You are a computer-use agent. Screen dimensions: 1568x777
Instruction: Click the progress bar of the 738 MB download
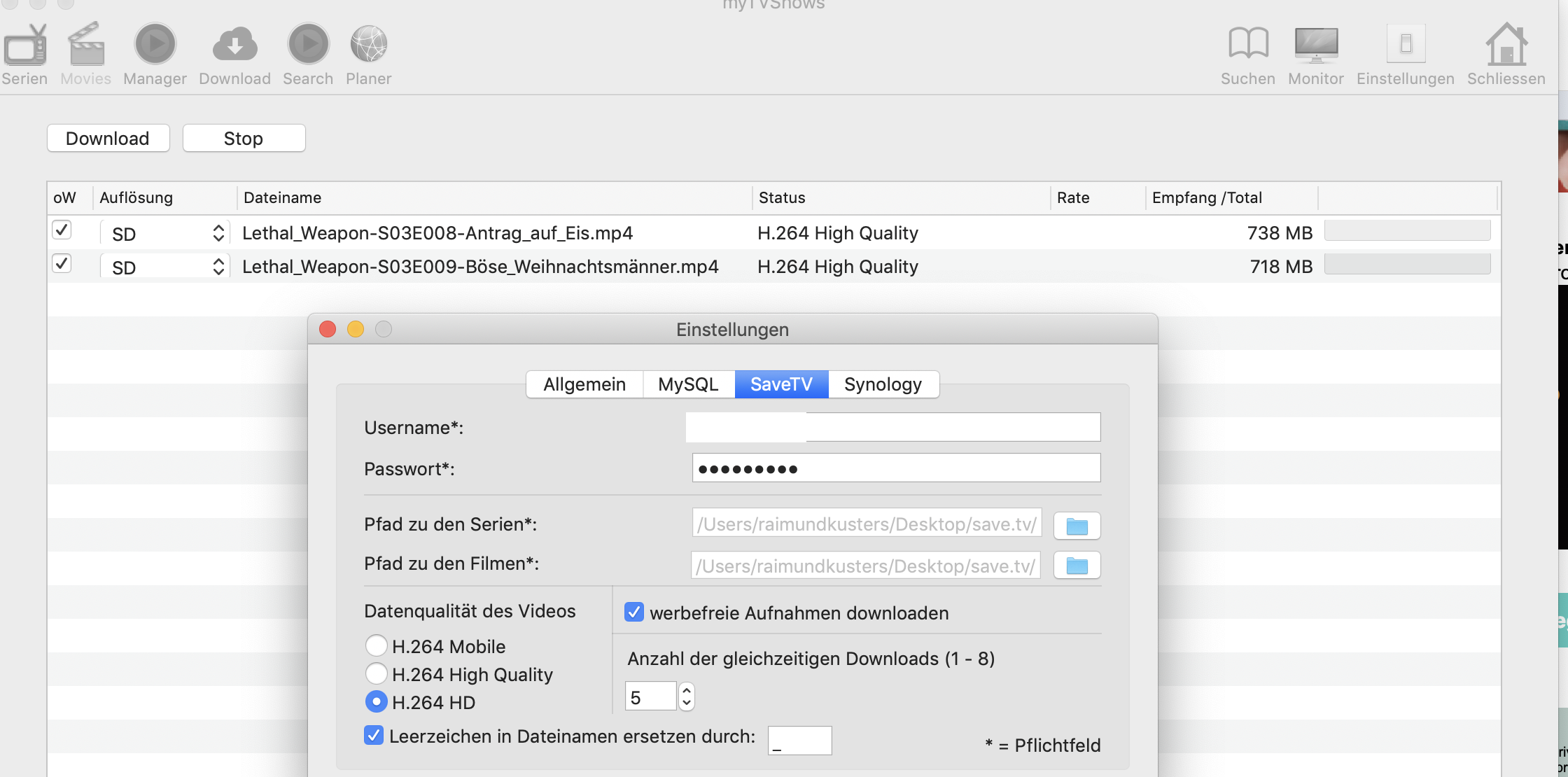(x=1407, y=230)
